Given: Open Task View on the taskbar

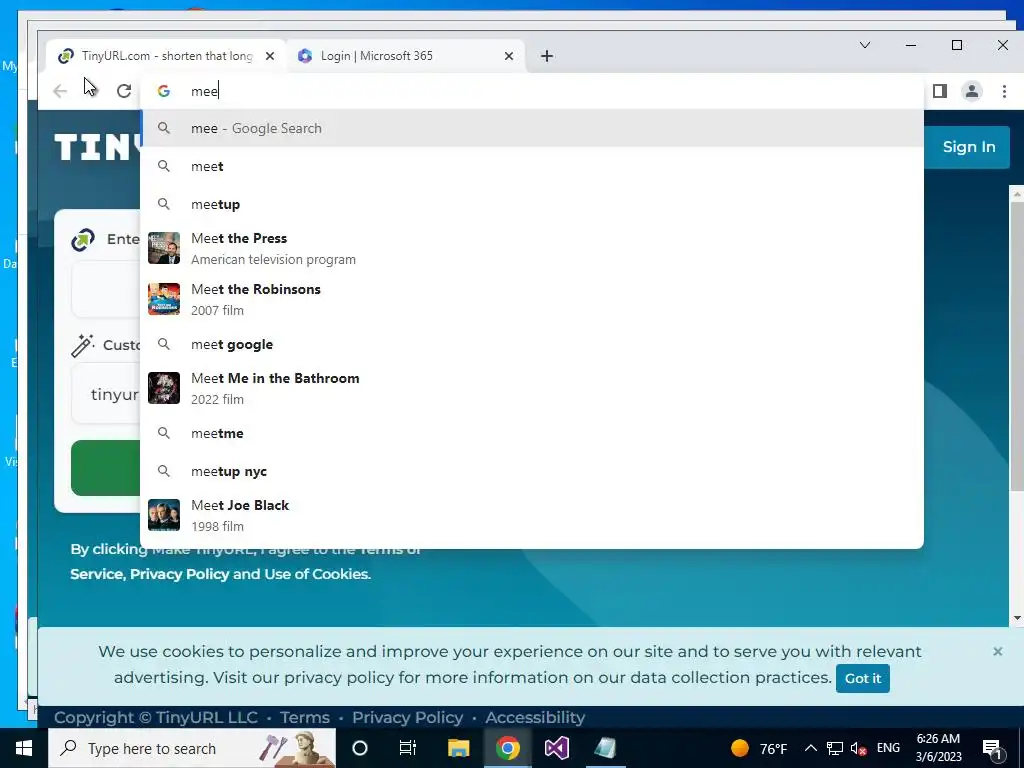Looking at the screenshot, I should [408, 748].
